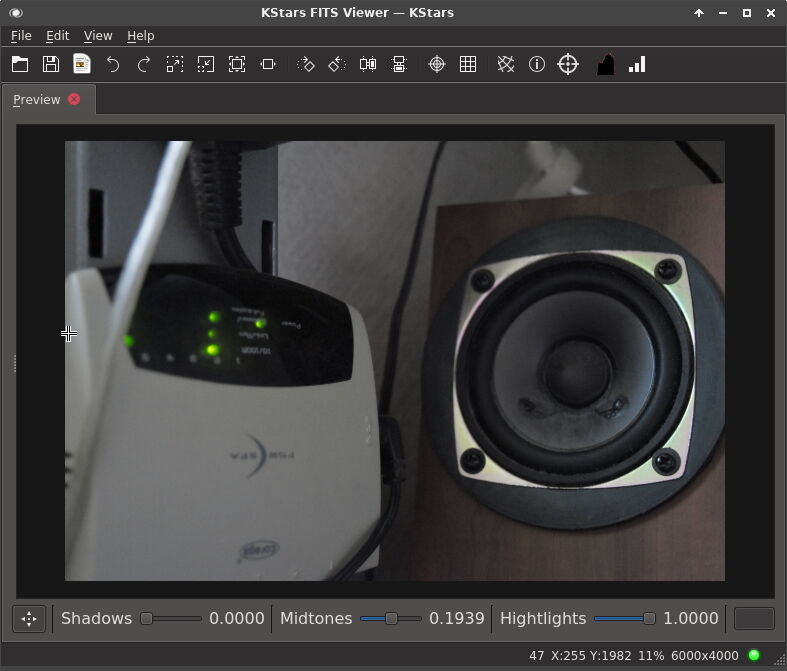Rotate the image right
This screenshot has width=787, height=671.
306,64
